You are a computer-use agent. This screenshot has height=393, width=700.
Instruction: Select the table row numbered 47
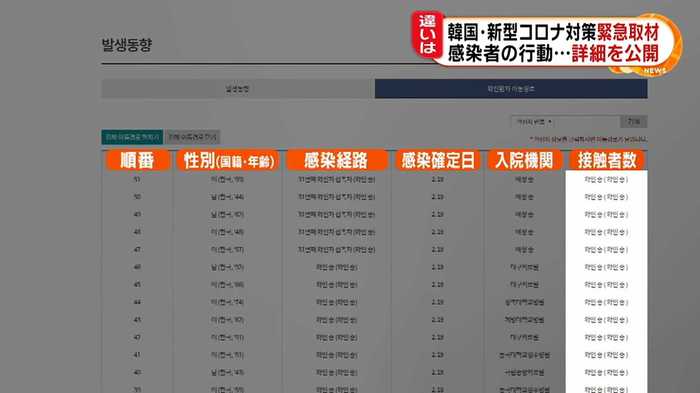pos(374,250)
